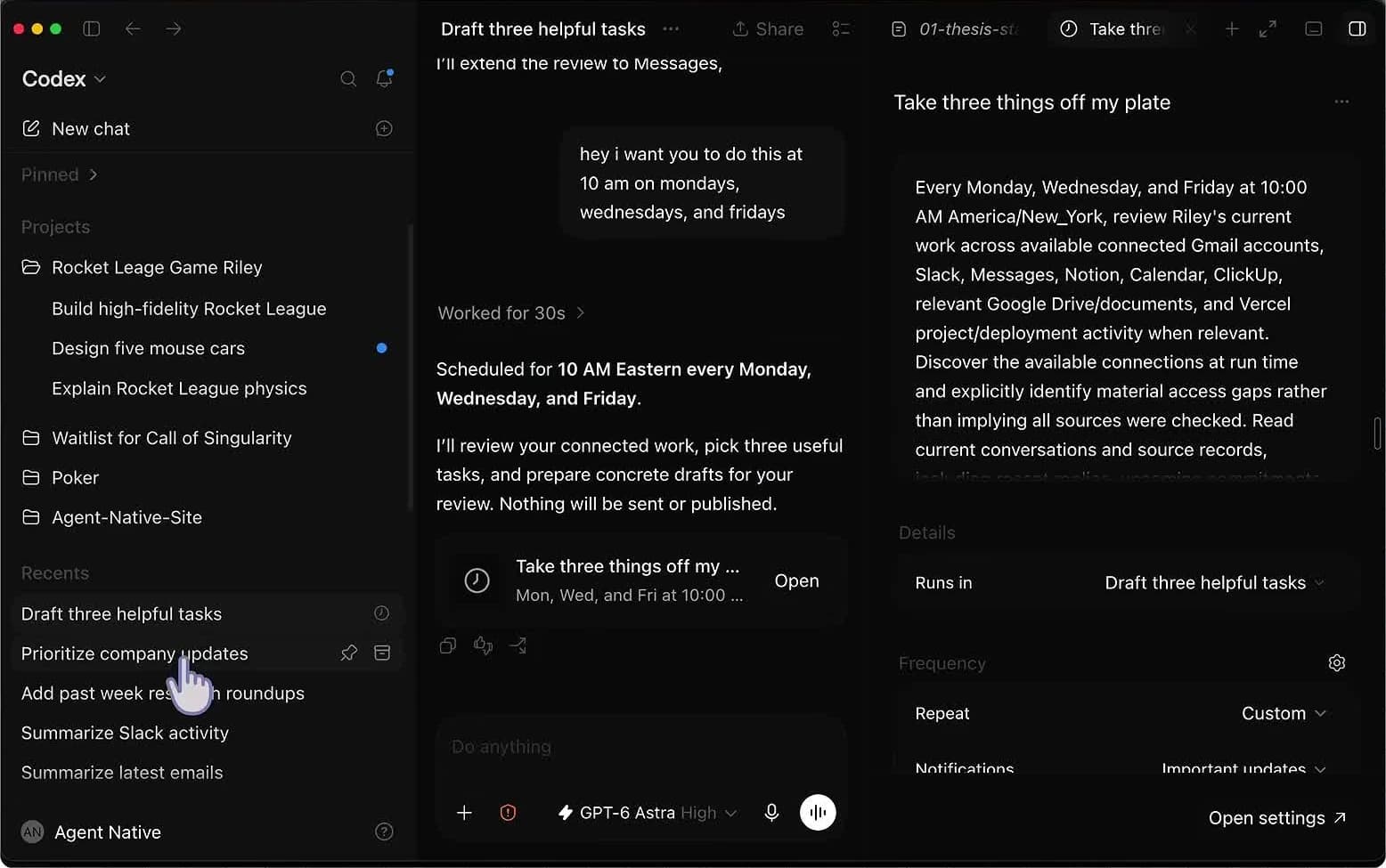The height and width of the screenshot is (868, 1386).
Task: Toggle the right side panel
Action: (1357, 28)
